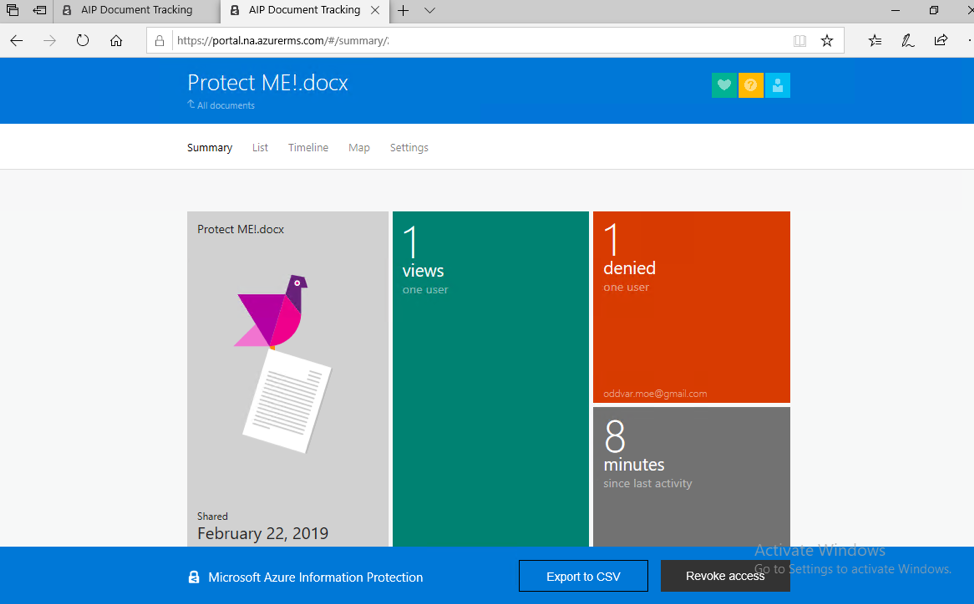Go to the browser Home icon
The height and width of the screenshot is (604, 974).
coord(116,41)
